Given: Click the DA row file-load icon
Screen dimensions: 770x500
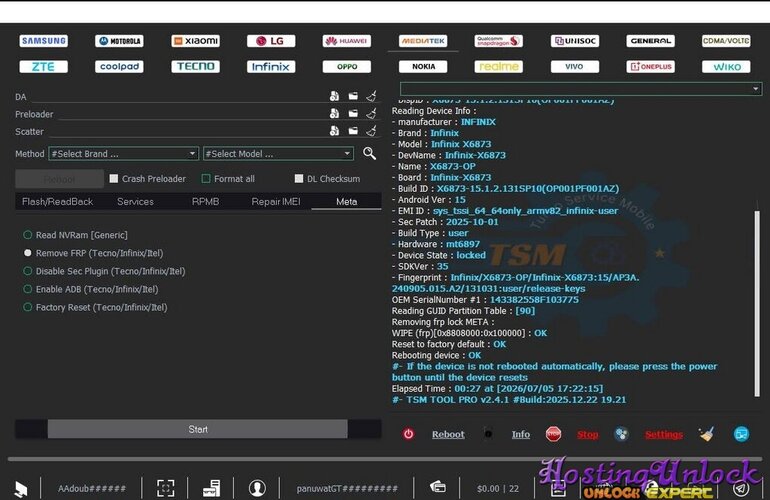Looking at the screenshot, I should pos(334,96).
